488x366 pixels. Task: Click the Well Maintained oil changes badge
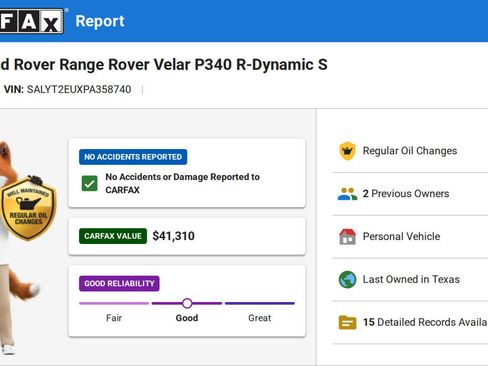click(28, 208)
